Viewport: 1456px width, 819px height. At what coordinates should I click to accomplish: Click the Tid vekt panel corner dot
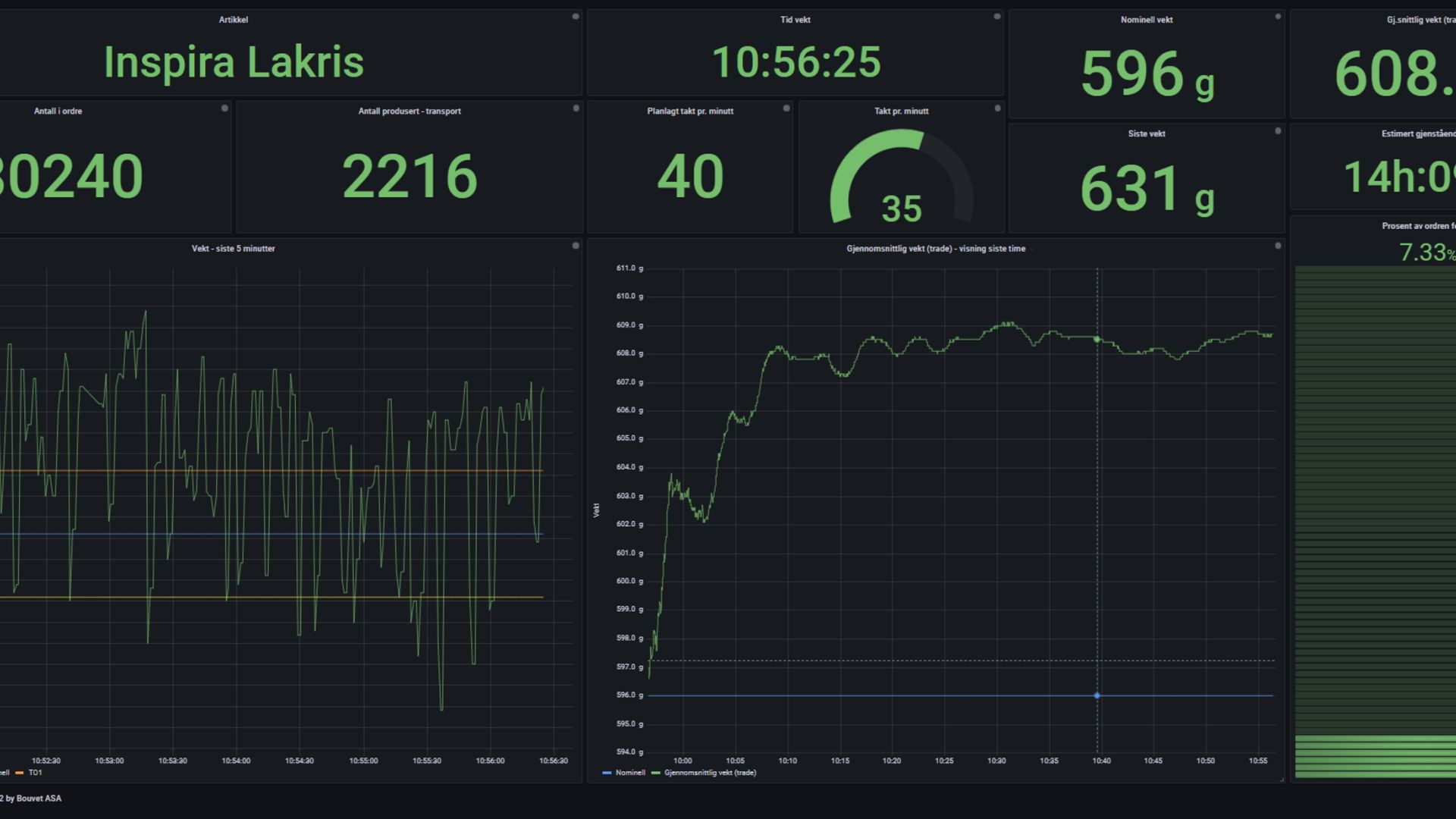coord(997,17)
